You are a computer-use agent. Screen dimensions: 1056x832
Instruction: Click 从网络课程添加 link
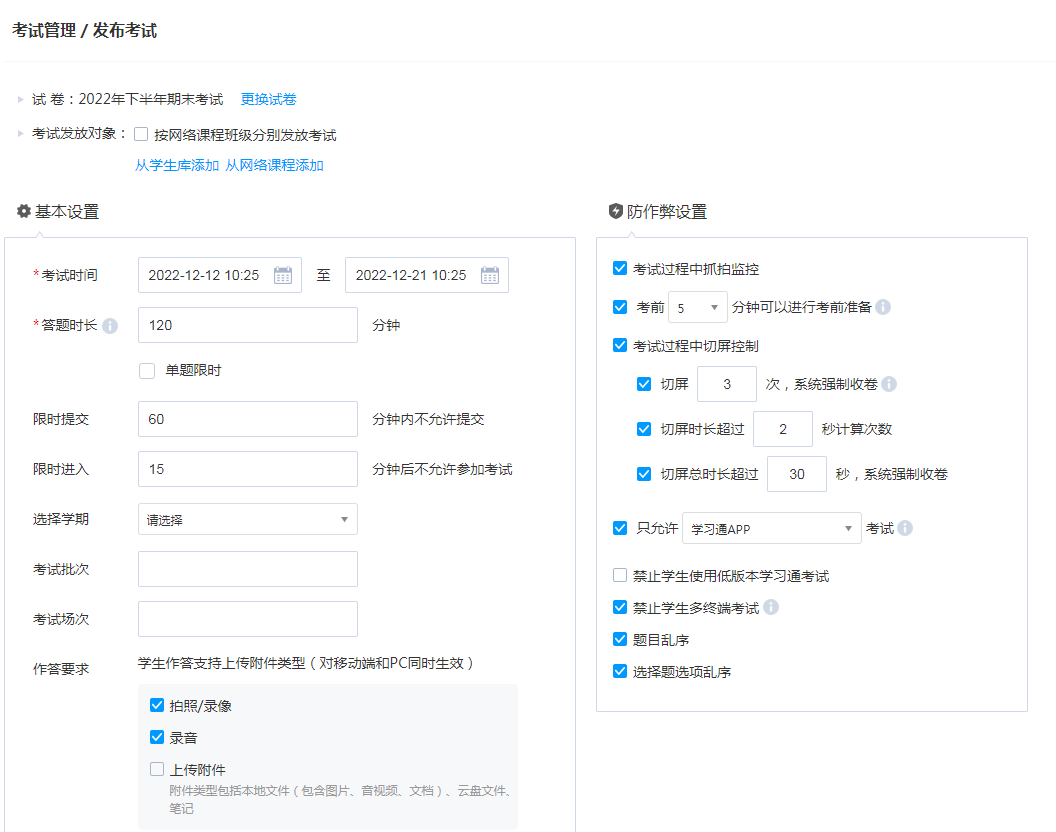tap(274, 166)
